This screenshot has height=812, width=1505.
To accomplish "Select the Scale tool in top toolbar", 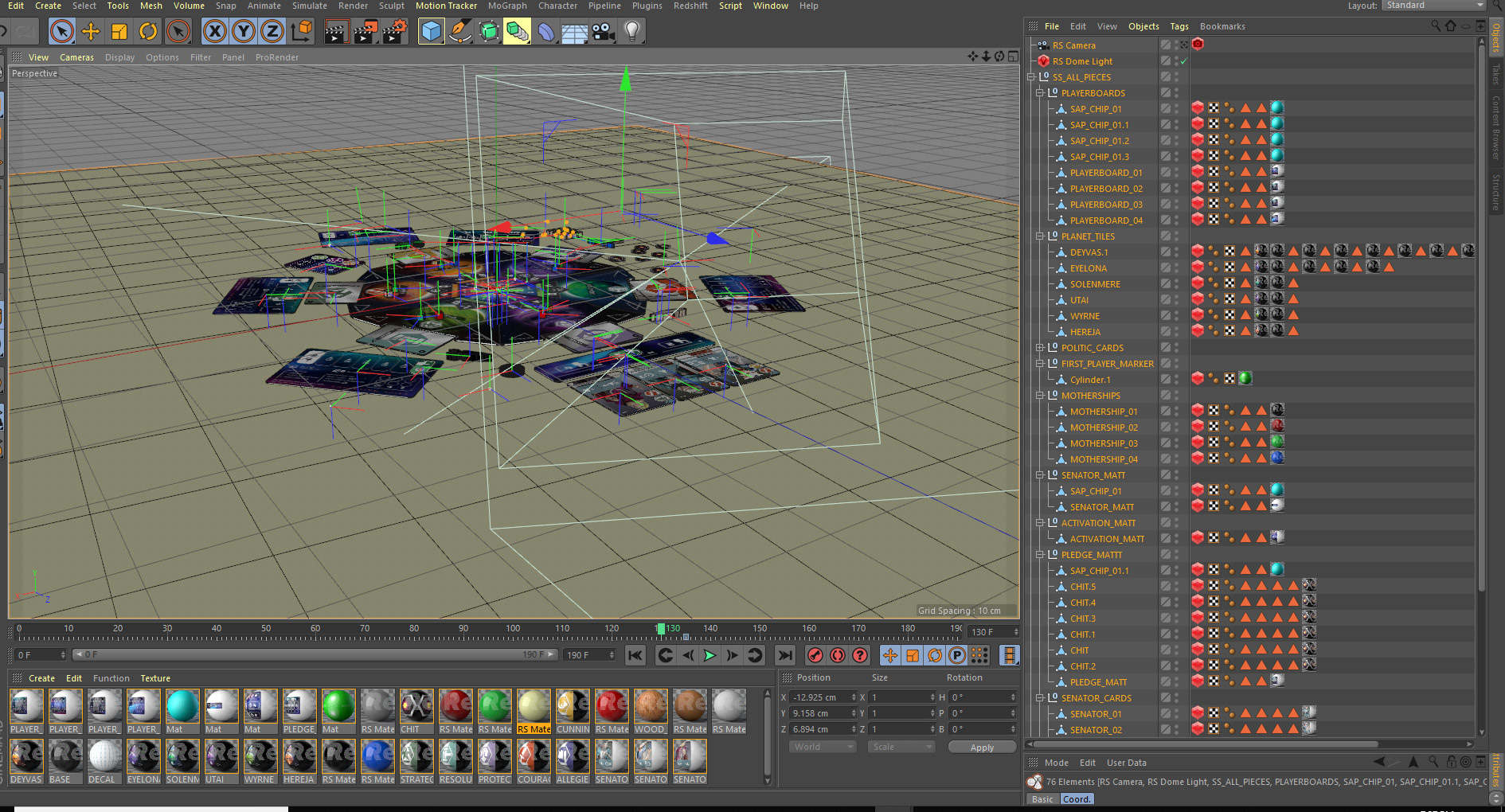I will [x=119, y=32].
